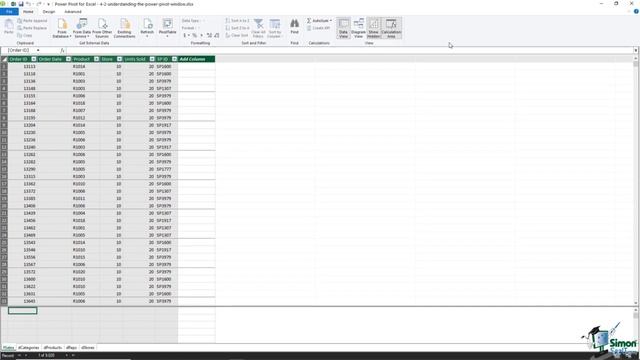Viewport: 640px width, 360px height.
Task: Click the Save icon in quick access toolbar
Action: pyautogui.click(x=21, y=4)
